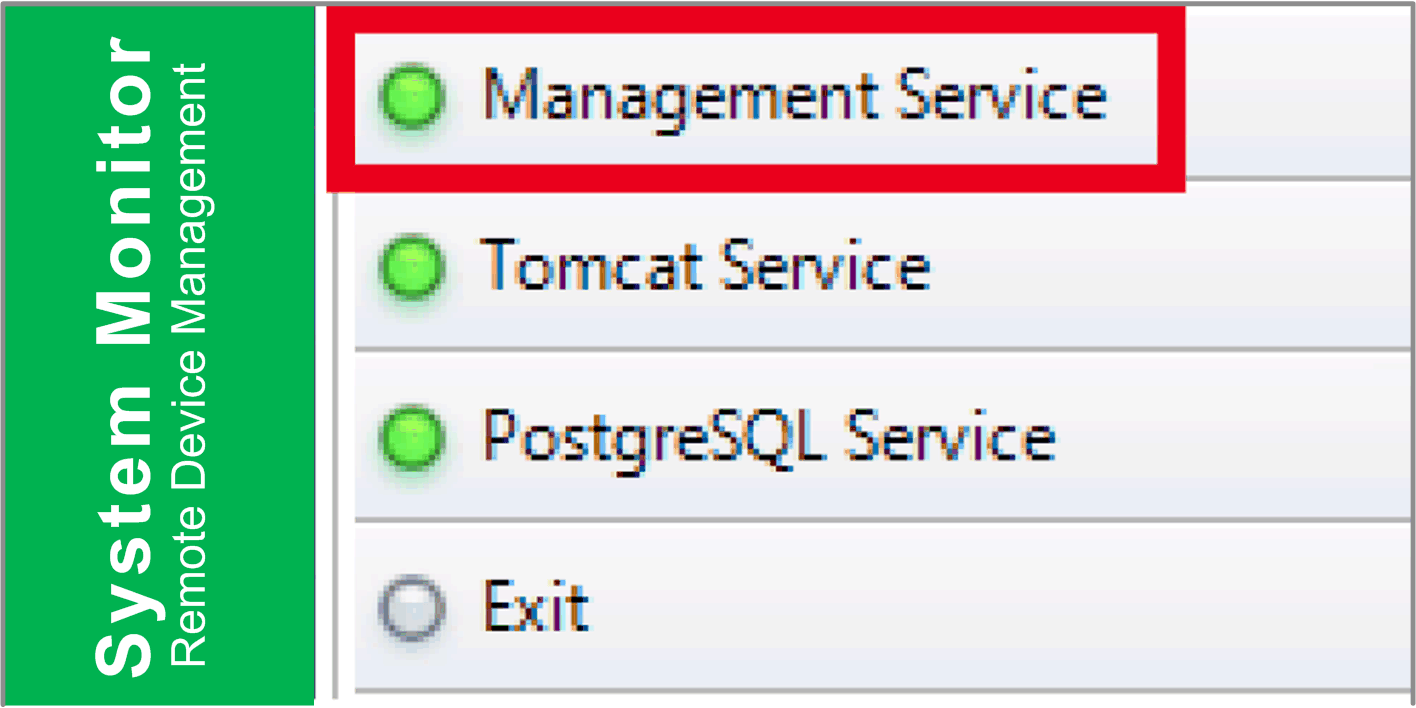Click the separator line below Tomcat Service

click(880, 349)
